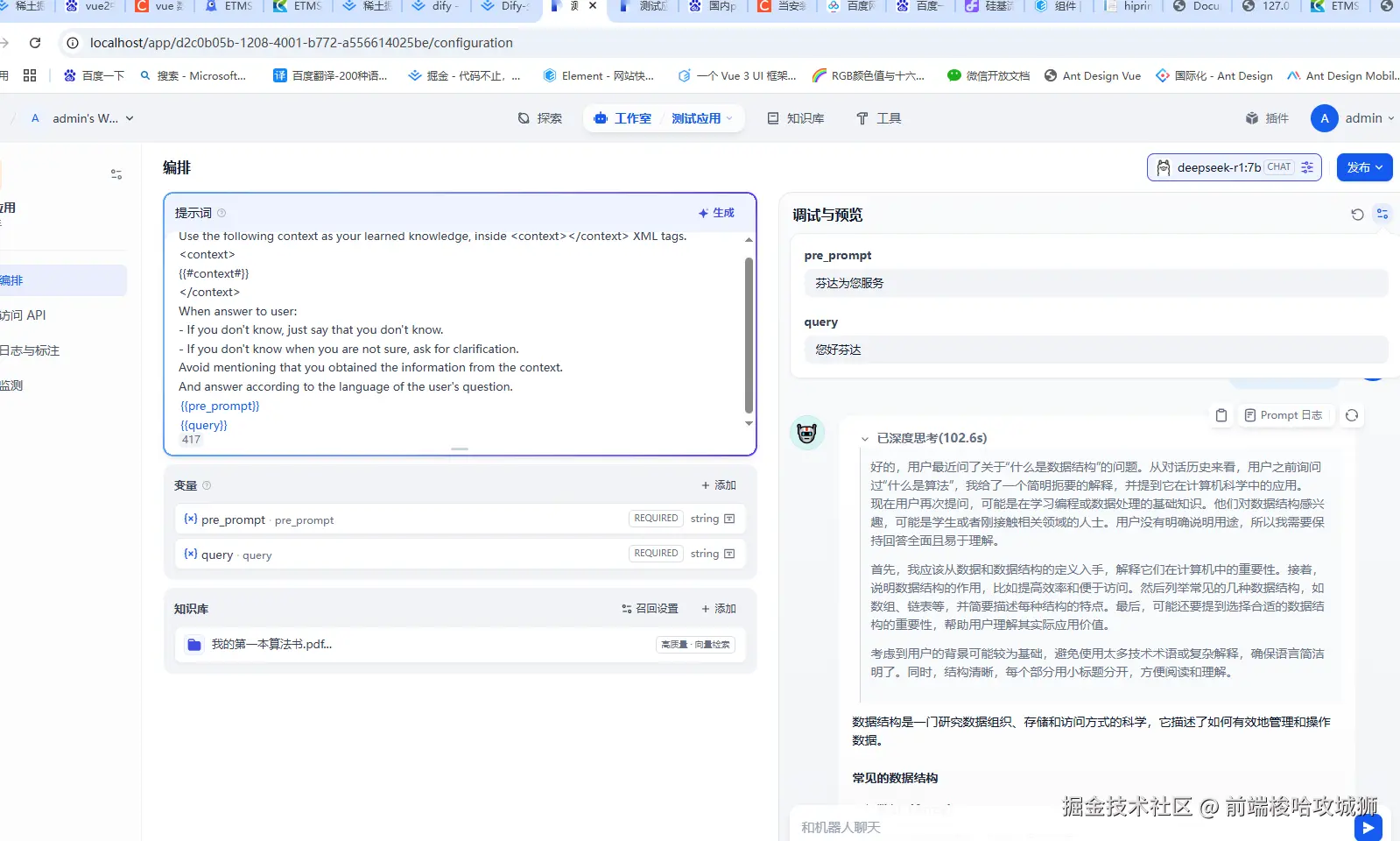Collapse the left sidebar toggle icon
This screenshot has width=1400, height=841.
pos(116,174)
